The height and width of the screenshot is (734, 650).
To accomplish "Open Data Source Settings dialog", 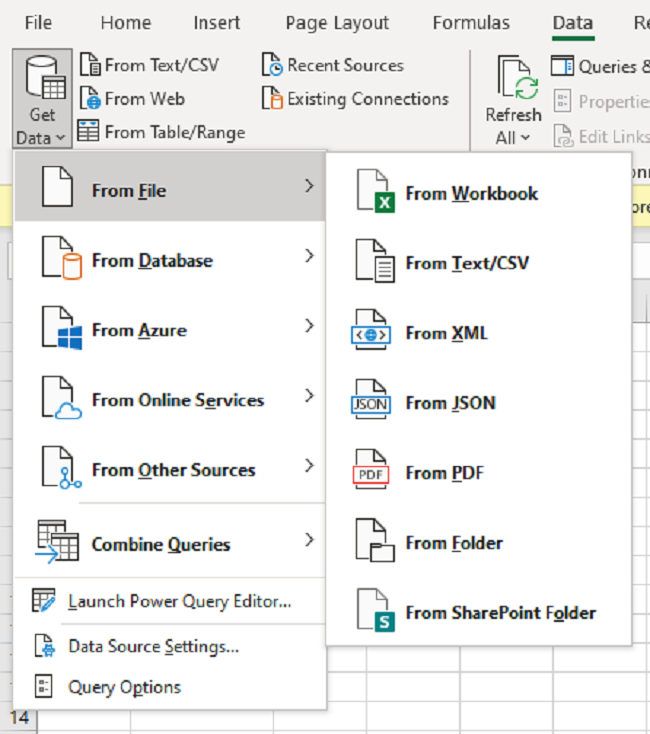I will [x=153, y=646].
